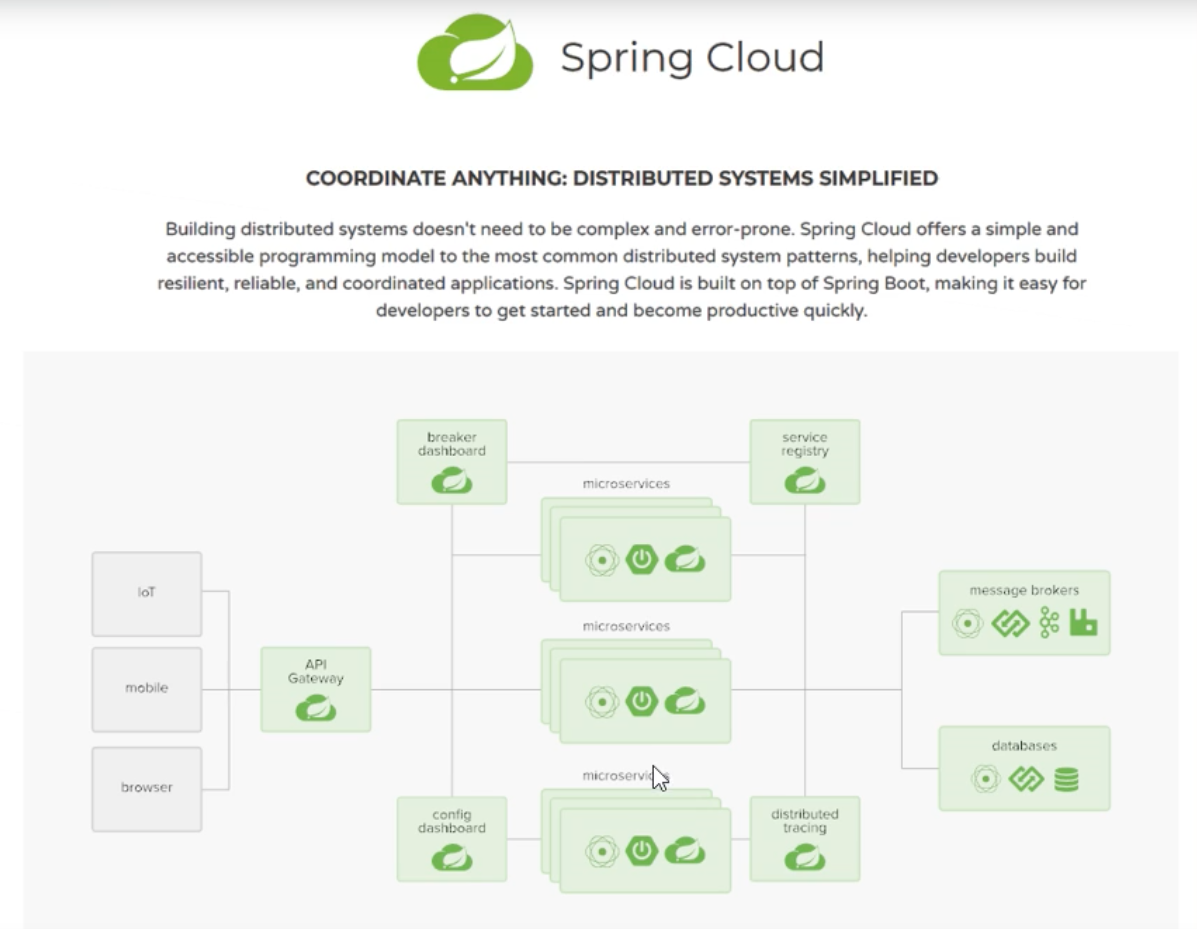The image size is (1197, 929).
Task: Click the 'message brokers' label
Action: (1024, 590)
